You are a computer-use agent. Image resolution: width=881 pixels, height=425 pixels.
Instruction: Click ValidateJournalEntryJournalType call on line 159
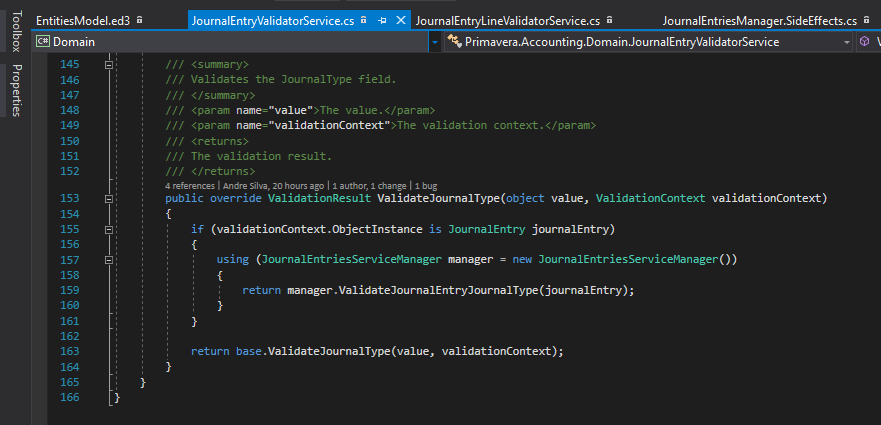[438, 291]
